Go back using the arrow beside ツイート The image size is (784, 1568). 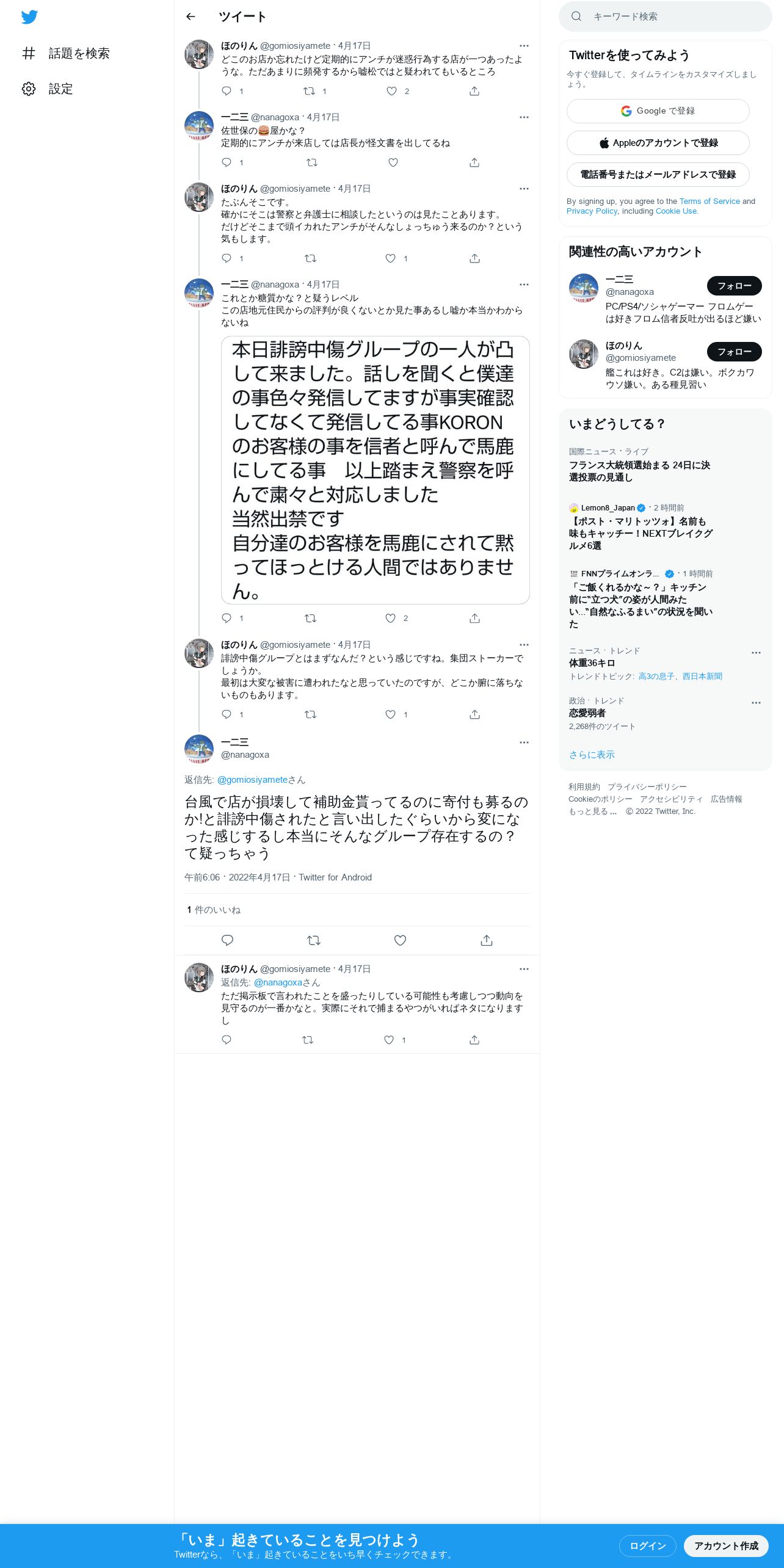coord(191,16)
